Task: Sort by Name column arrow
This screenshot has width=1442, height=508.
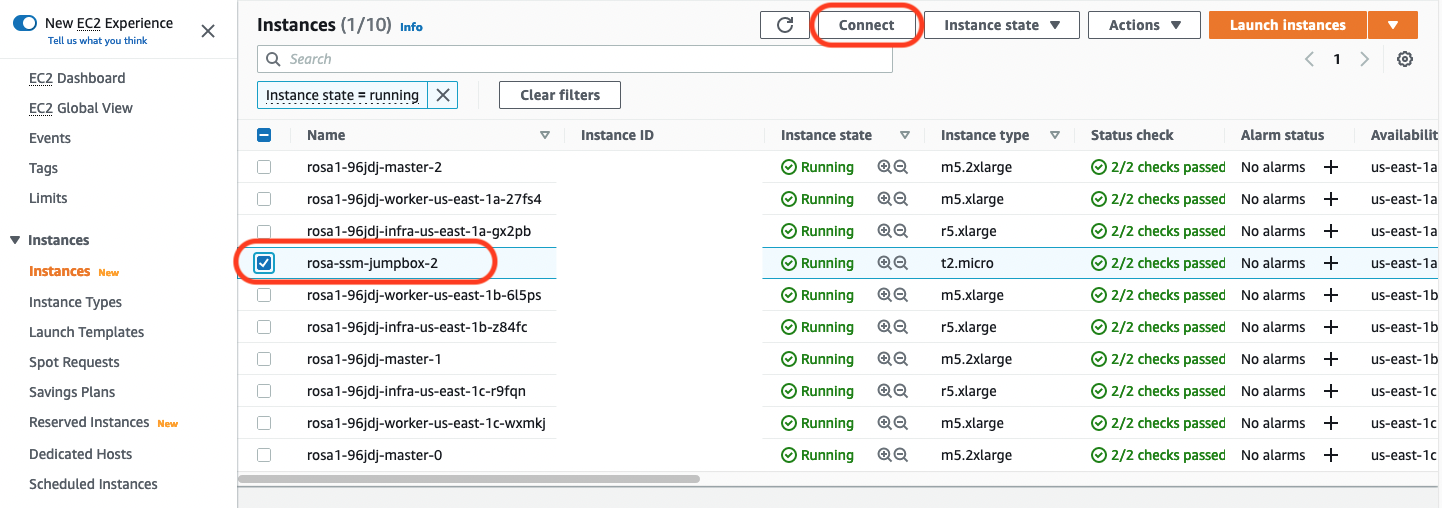Action: coord(545,135)
